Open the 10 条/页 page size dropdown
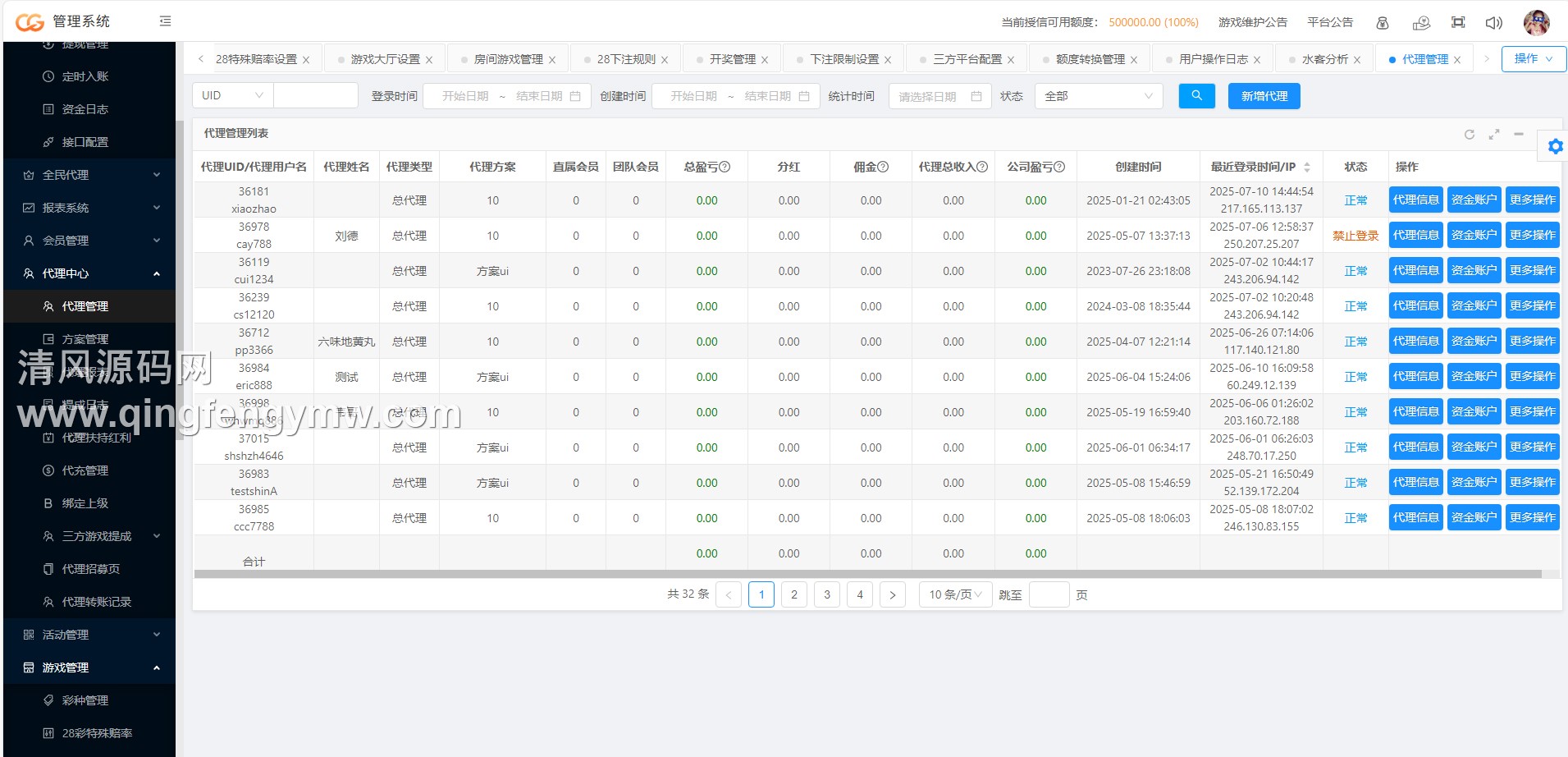This screenshot has width=1568, height=757. (x=955, y=594)
